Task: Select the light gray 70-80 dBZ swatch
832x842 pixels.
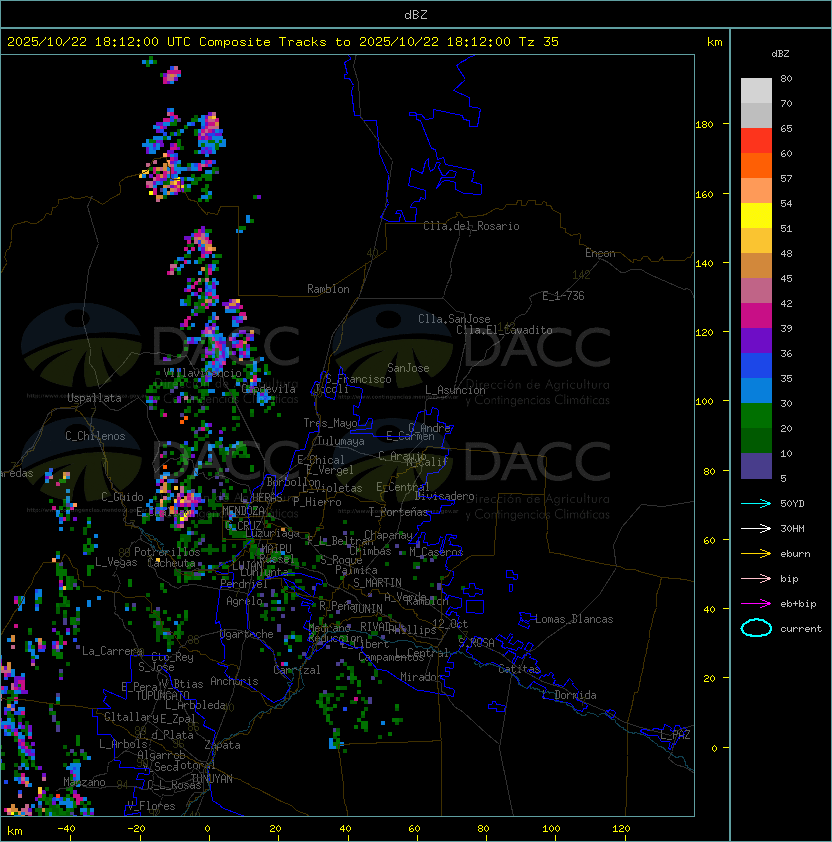Action: tap(756, 90)
